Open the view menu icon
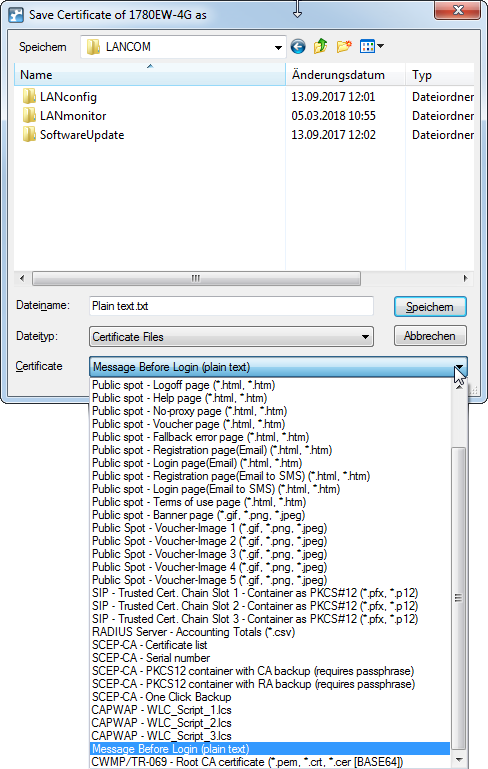488x769 pixels. pyautogui.click(x=372, y=47)
